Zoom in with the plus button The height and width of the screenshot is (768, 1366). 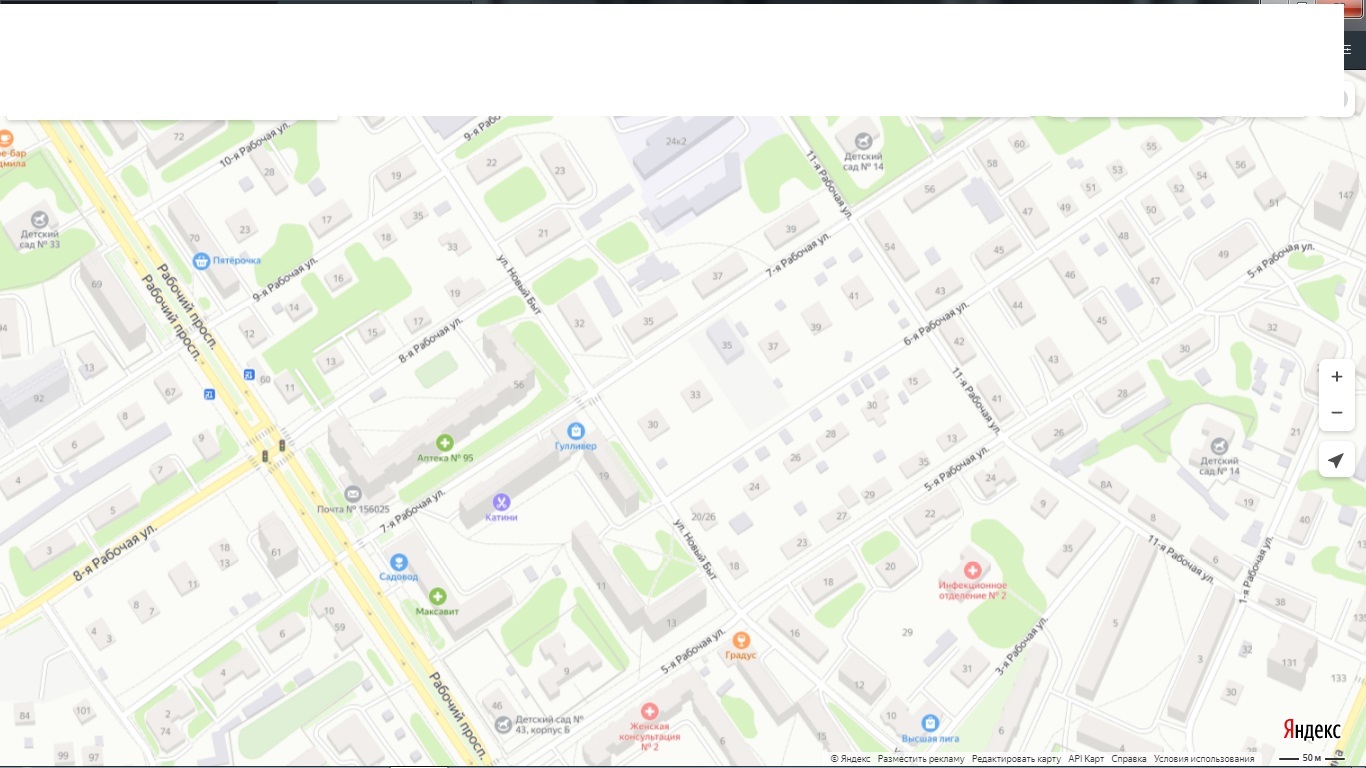tap(1337, 377)
